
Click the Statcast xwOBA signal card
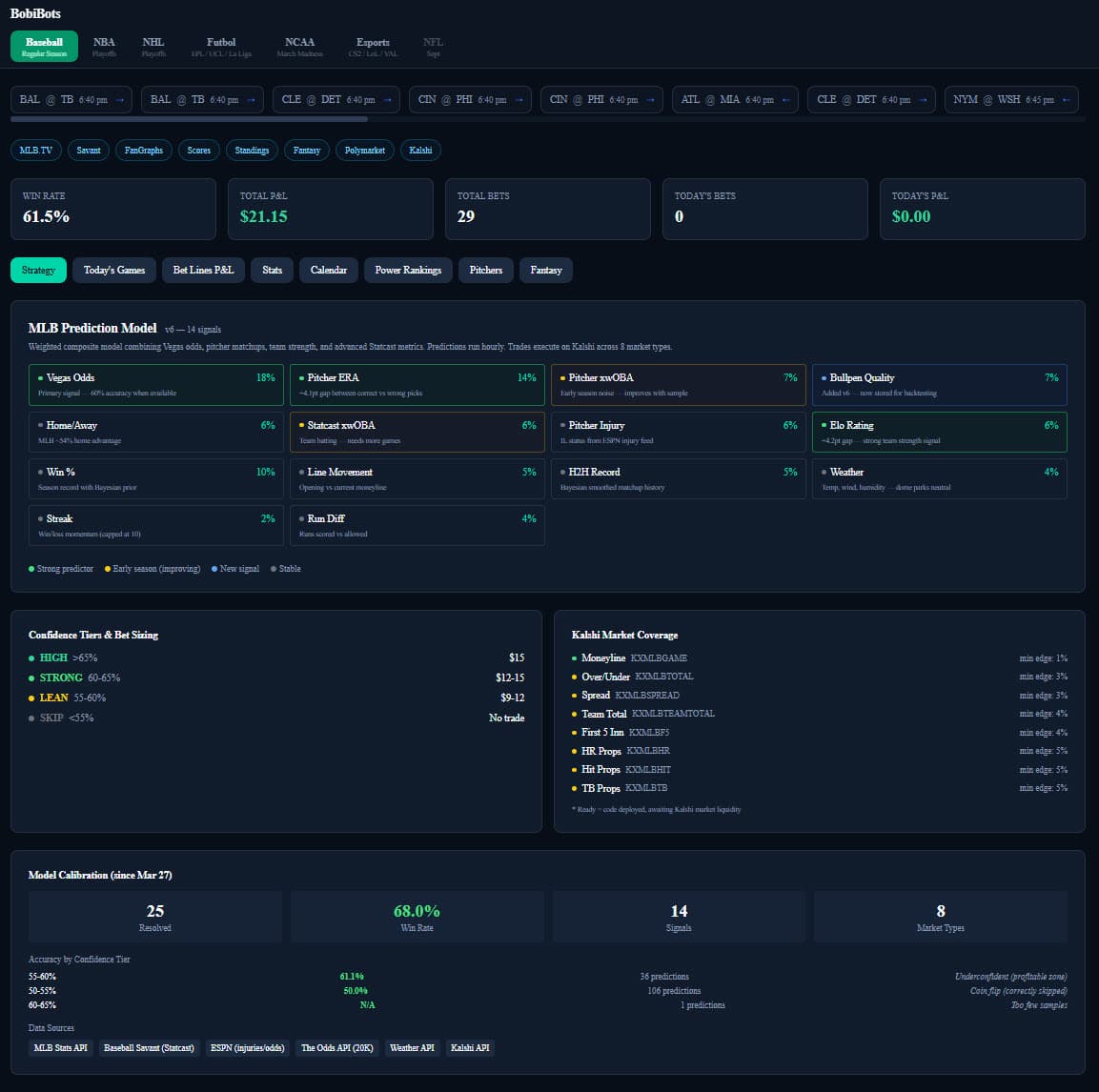click(417, 432)
